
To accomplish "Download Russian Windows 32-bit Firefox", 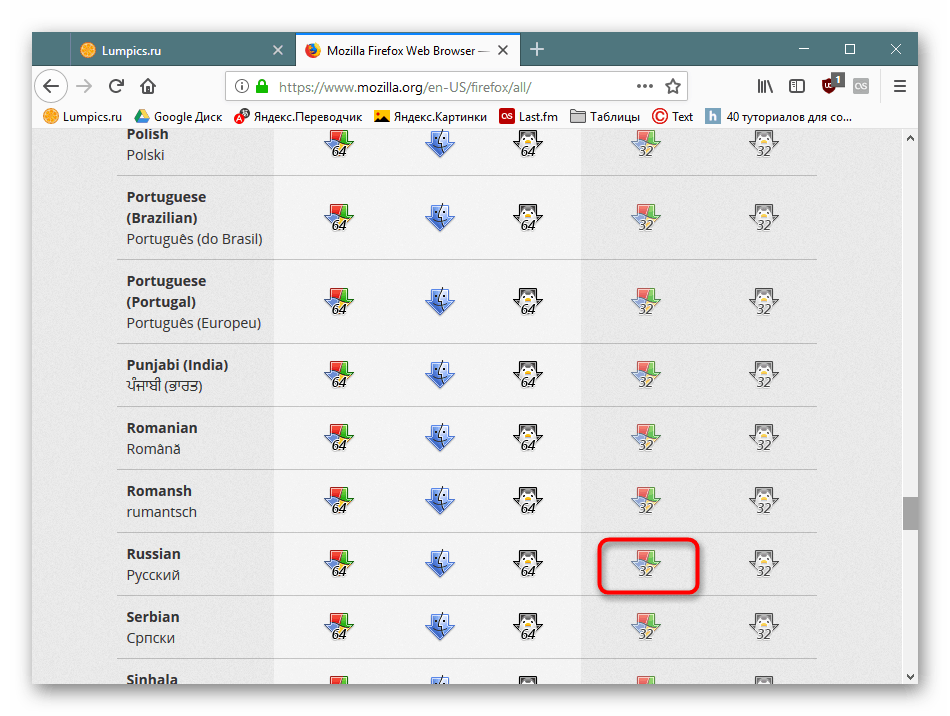I will [646, 563].
